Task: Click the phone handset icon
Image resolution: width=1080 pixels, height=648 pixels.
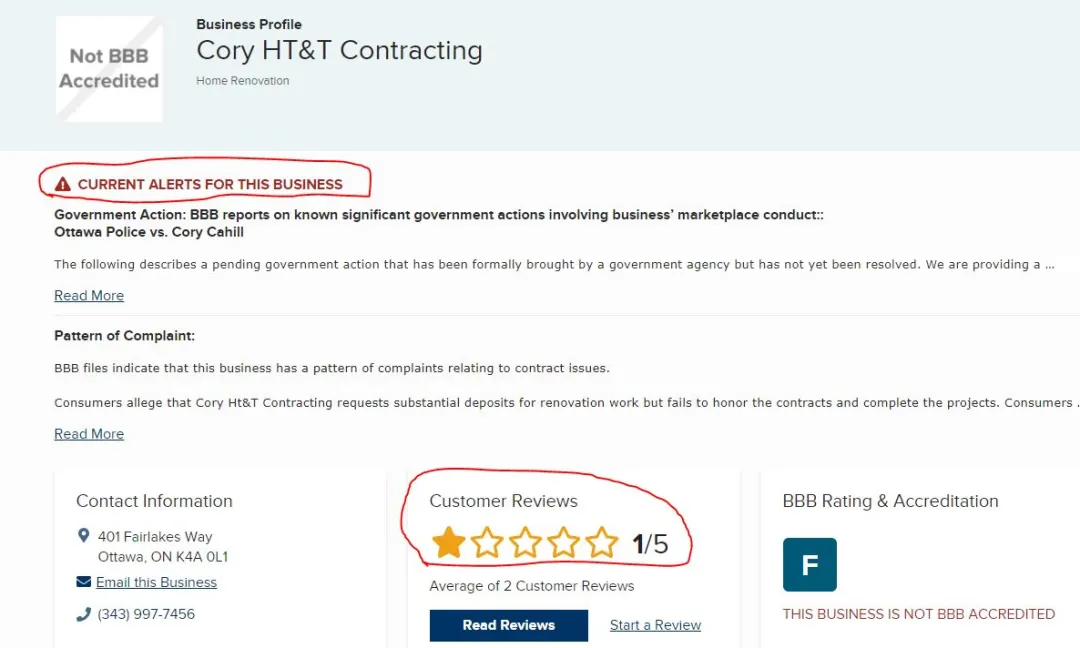Action: pos(83,614)
